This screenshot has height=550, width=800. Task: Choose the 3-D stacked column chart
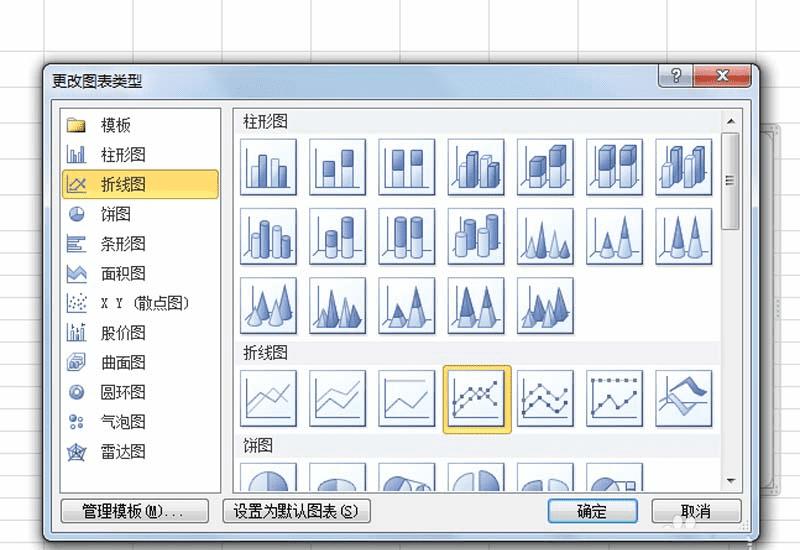click(x=545, y=167)
